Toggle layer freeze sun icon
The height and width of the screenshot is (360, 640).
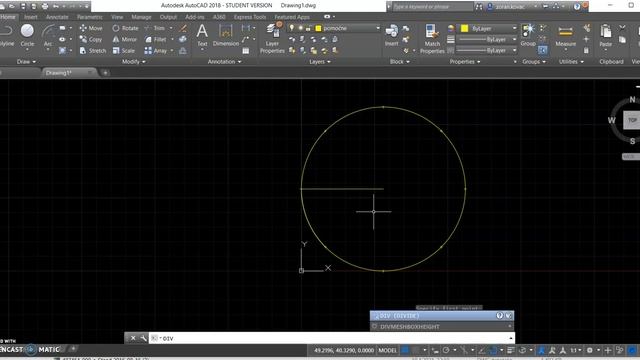pyautogui.click(x=300, y=28)
